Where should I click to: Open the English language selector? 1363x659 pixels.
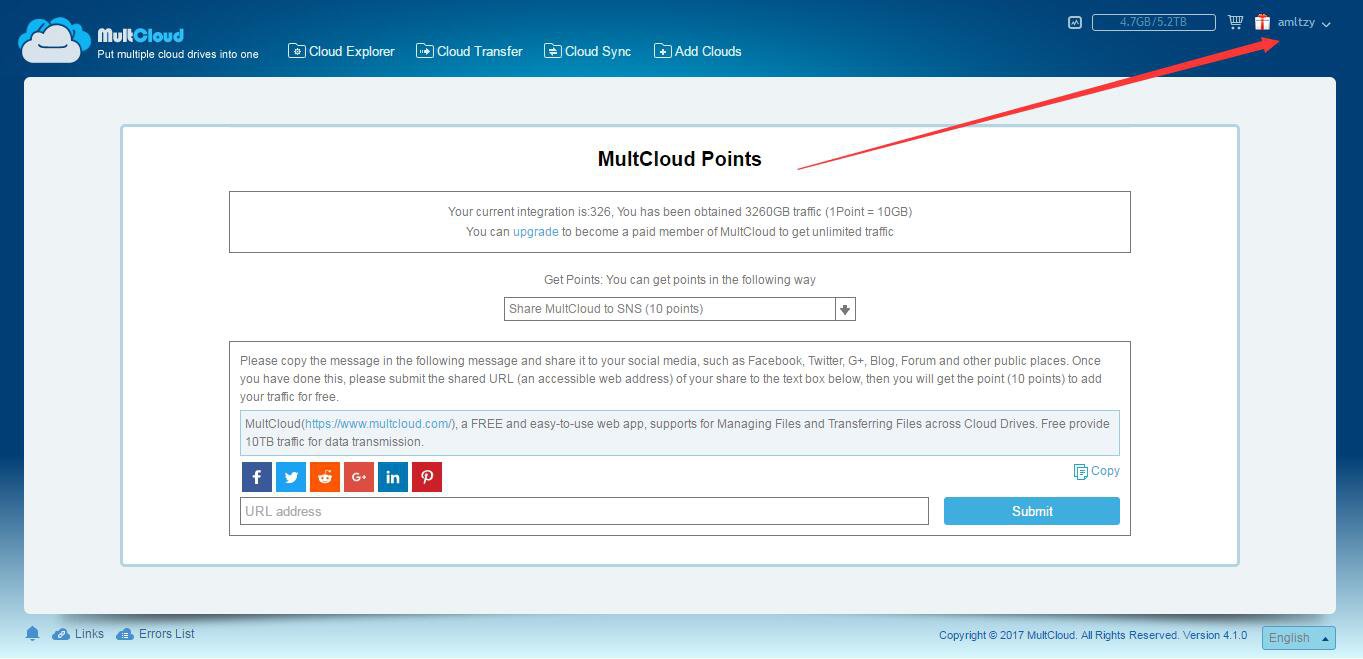(x=1298, y=638)
